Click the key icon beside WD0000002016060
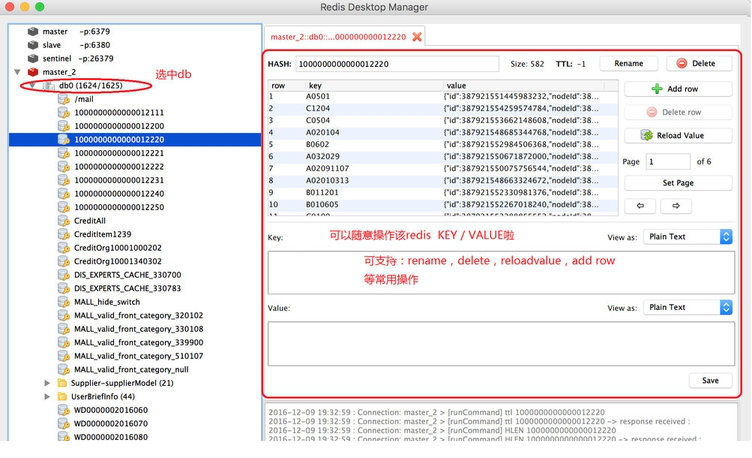 pyautogui.click(x=64, y=410)
